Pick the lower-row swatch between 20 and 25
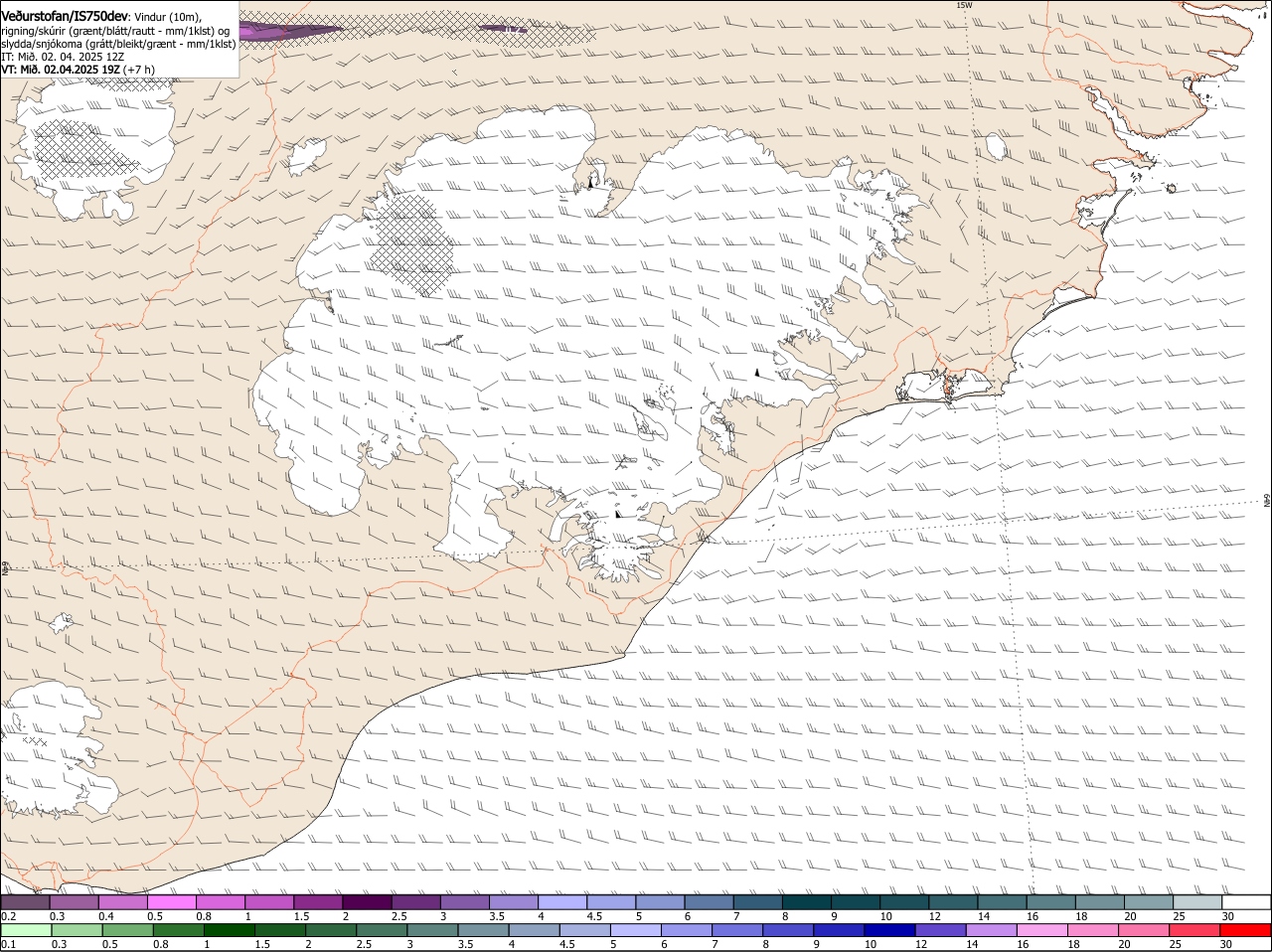1272x952 pixels. (1142, 930)
